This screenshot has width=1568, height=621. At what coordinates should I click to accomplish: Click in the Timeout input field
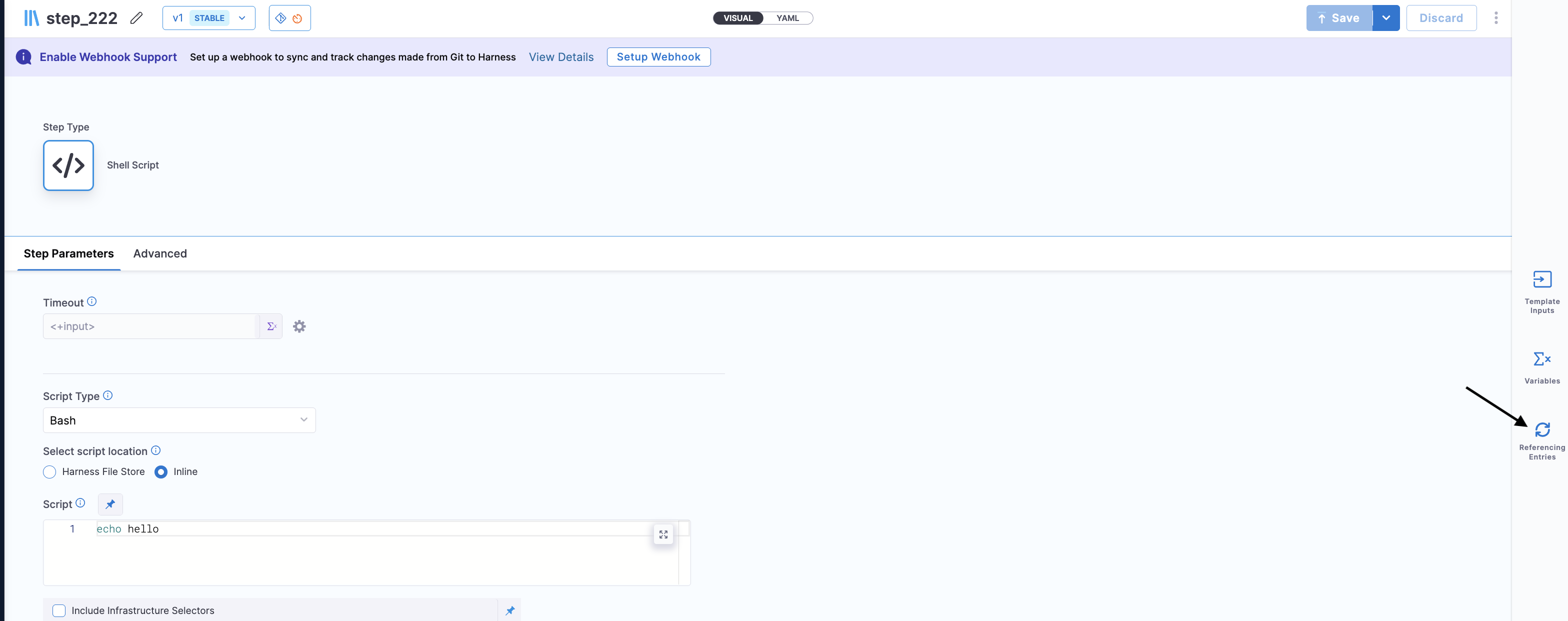[151, 326]
